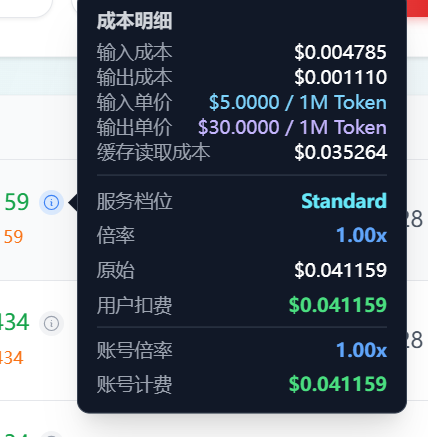Click the blue info icon beside 59
428x437 pixels.
click(51, 202)
